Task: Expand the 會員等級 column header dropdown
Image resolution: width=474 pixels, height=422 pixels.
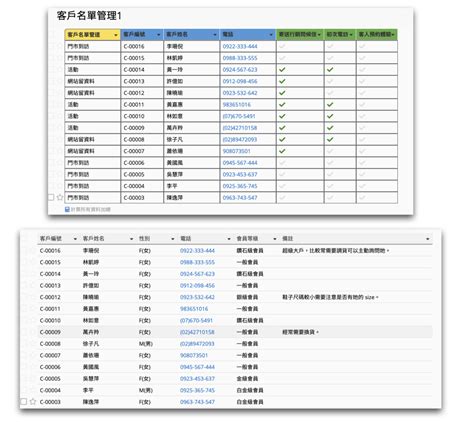Action: [275, 239]
